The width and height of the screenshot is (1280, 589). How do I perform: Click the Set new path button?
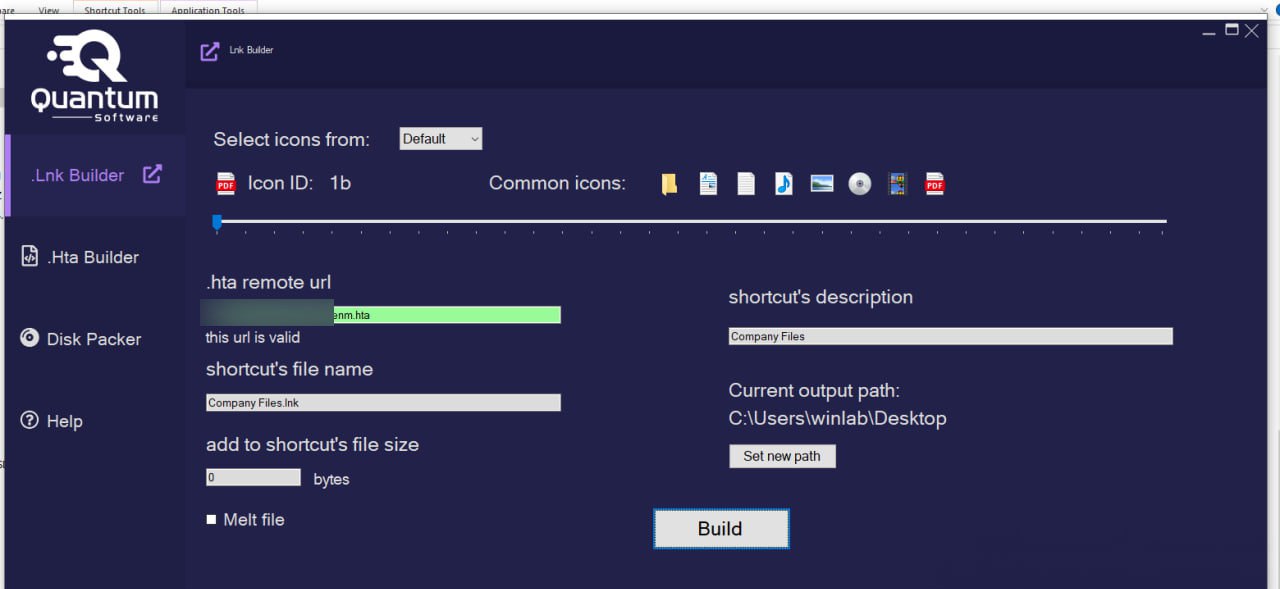(782, 456)
